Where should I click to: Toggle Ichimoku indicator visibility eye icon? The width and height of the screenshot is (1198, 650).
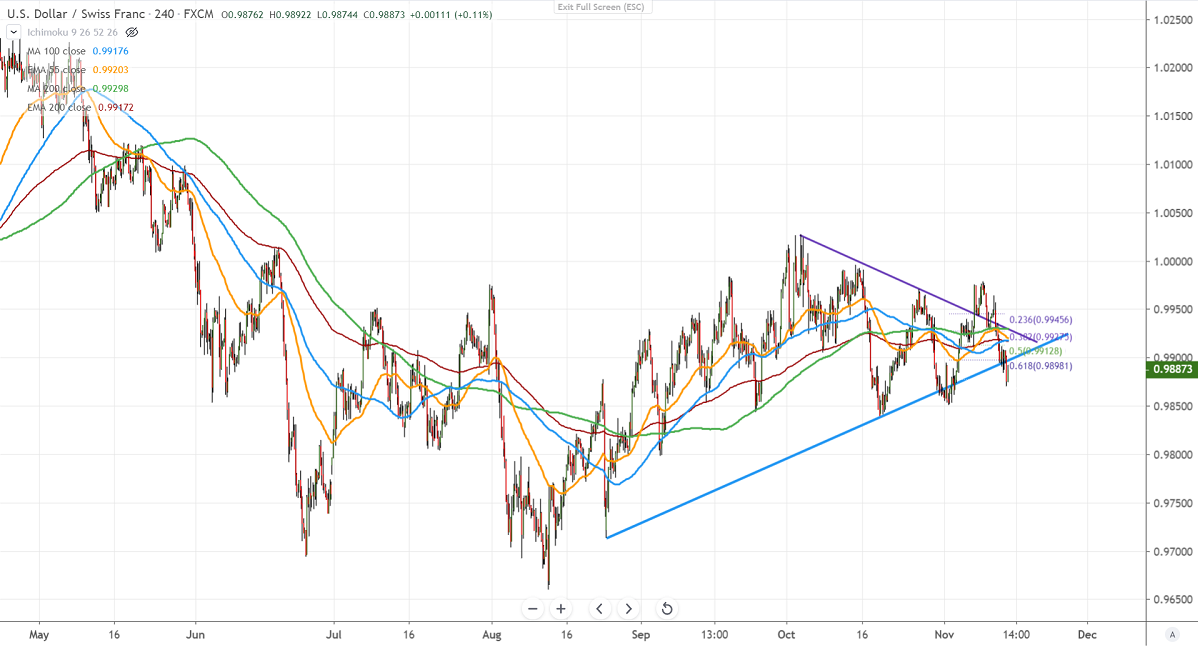pos(132,32)
